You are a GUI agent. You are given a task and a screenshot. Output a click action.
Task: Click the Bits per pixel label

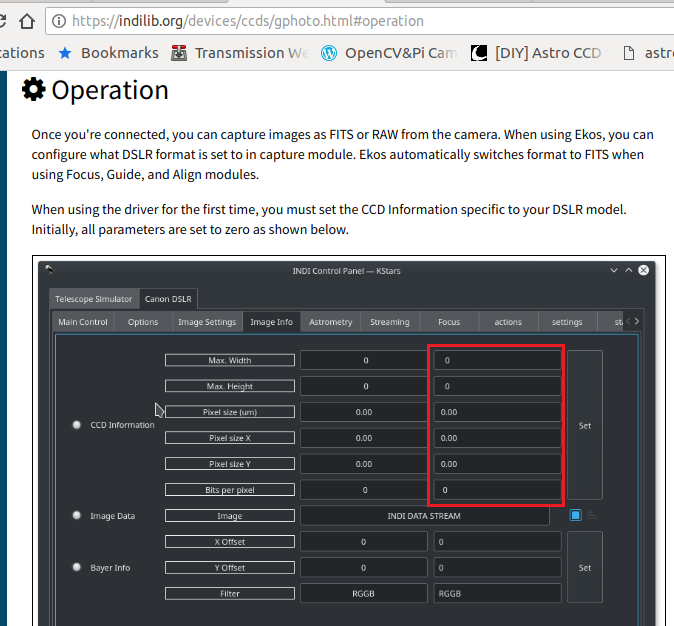230,490
